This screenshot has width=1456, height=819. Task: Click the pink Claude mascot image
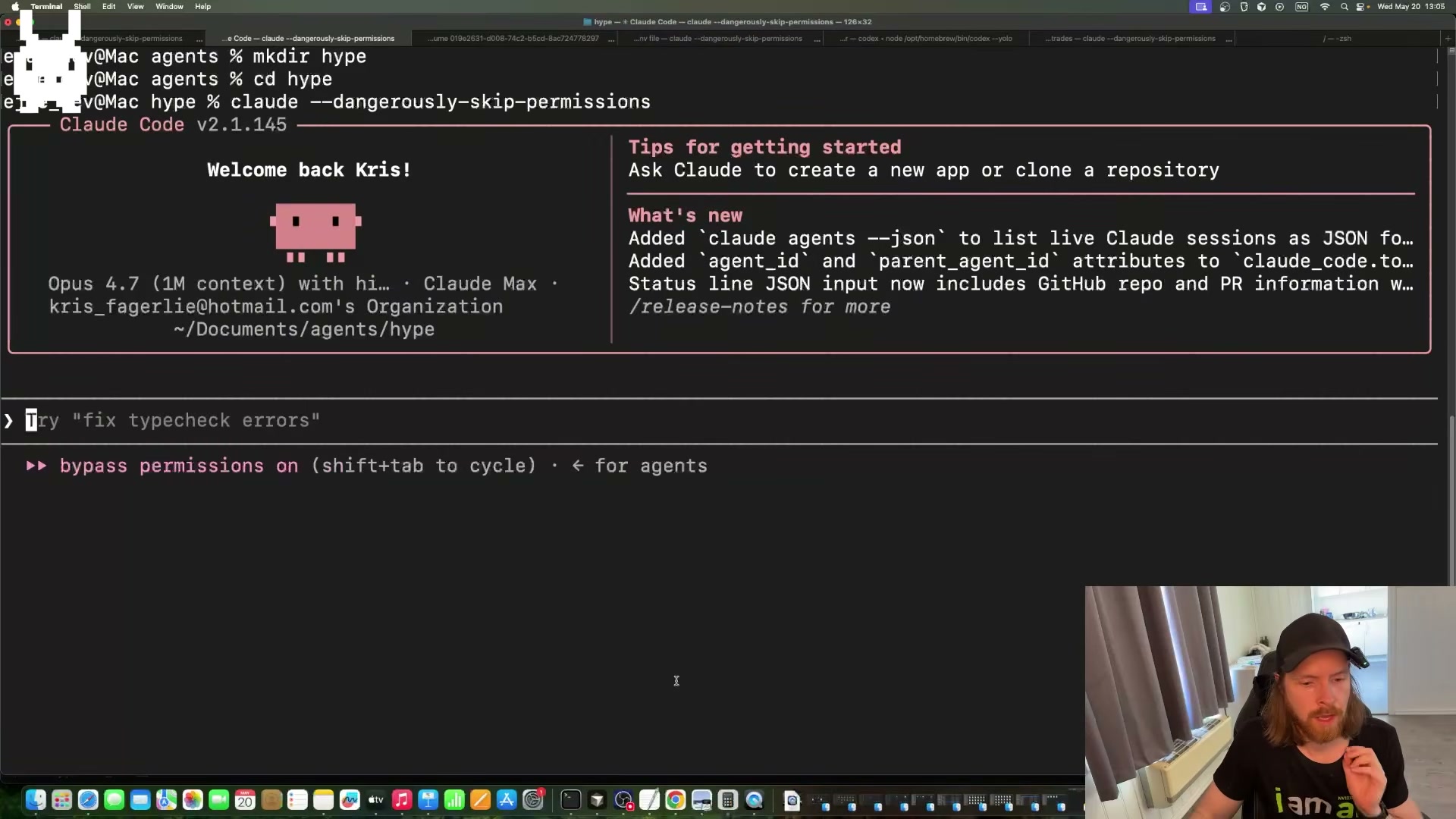(315, 232)
